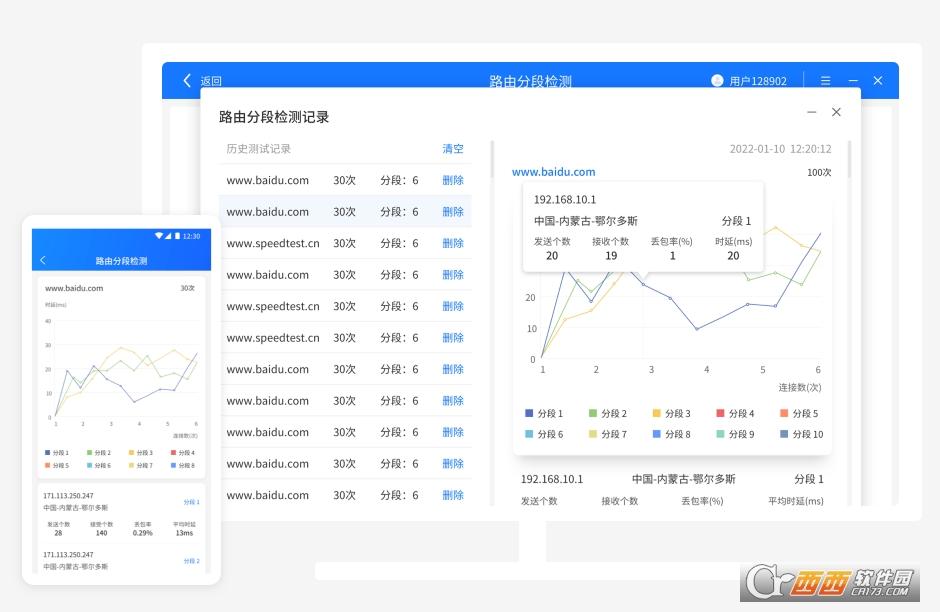The image size is (940, 612).
Task: Tap the 13ms average latency value on phone
Action: click(184, 533)
